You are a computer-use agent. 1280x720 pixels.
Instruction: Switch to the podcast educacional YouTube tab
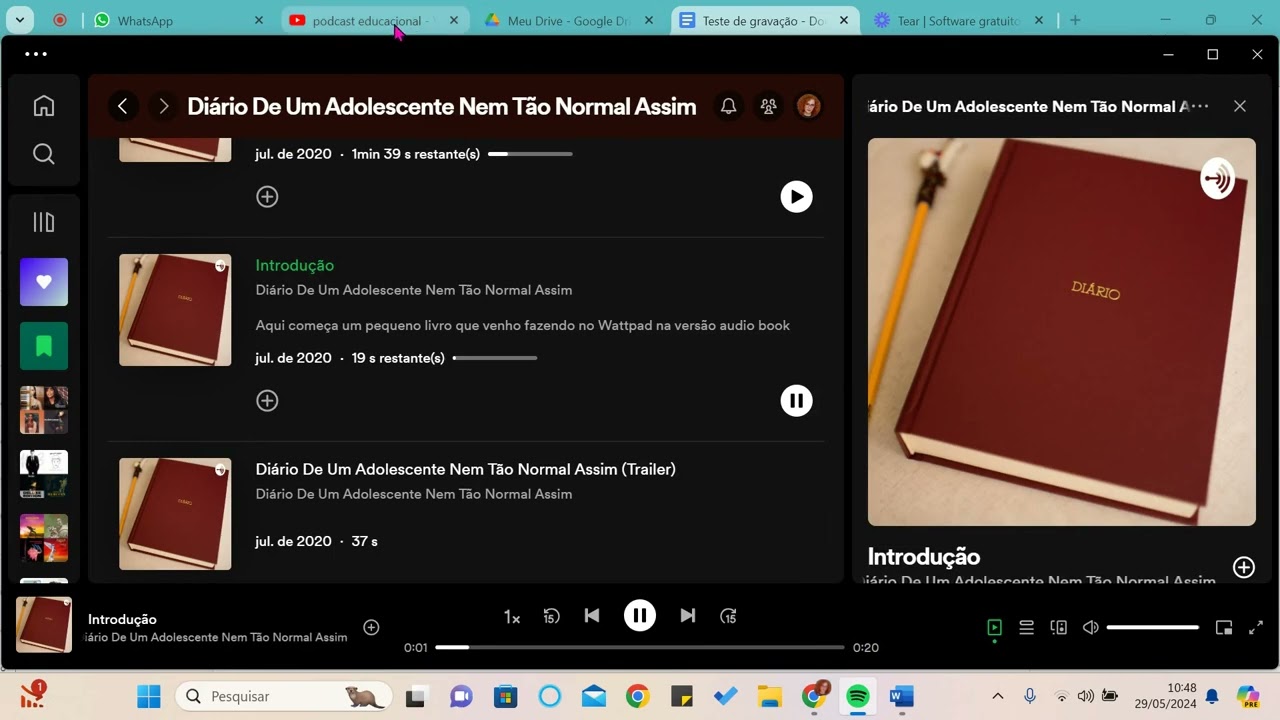pyautogui.click(x=374, y=20)
